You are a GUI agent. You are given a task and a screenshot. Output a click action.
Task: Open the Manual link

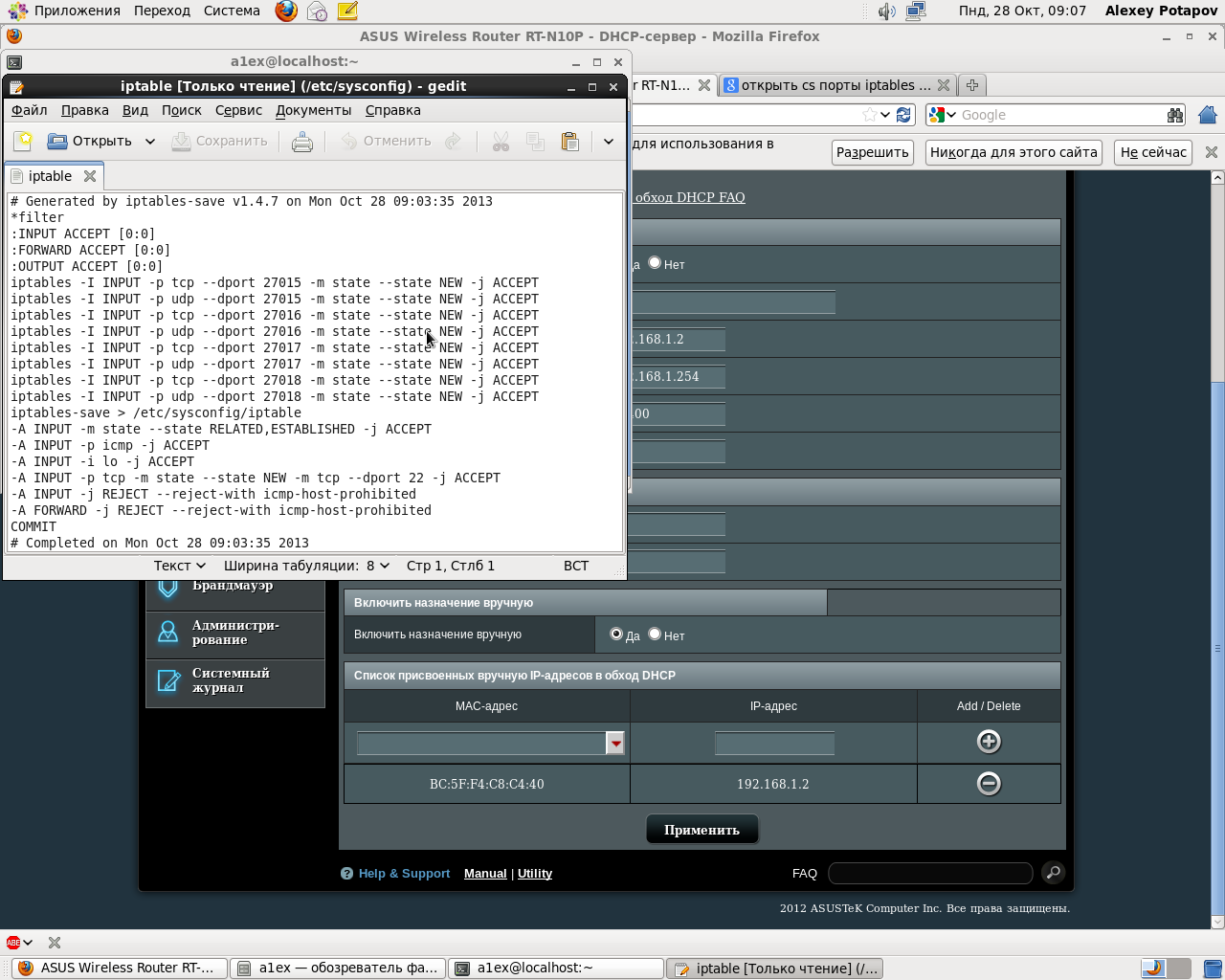(x=485, y=874)
